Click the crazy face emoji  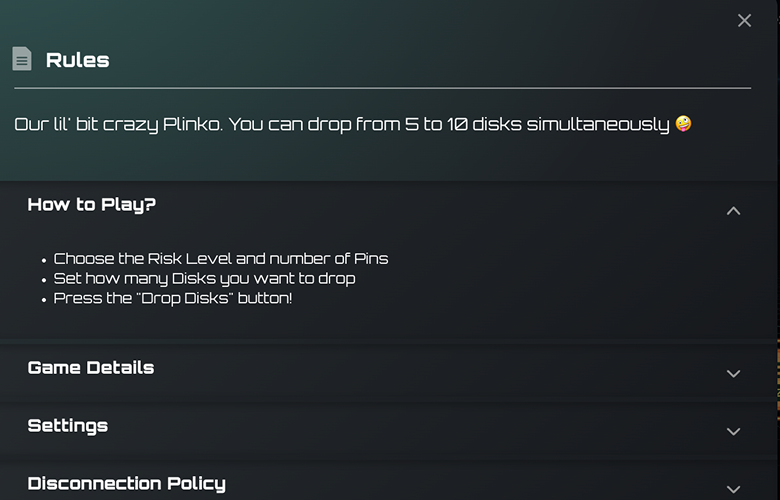pos(683,123)
